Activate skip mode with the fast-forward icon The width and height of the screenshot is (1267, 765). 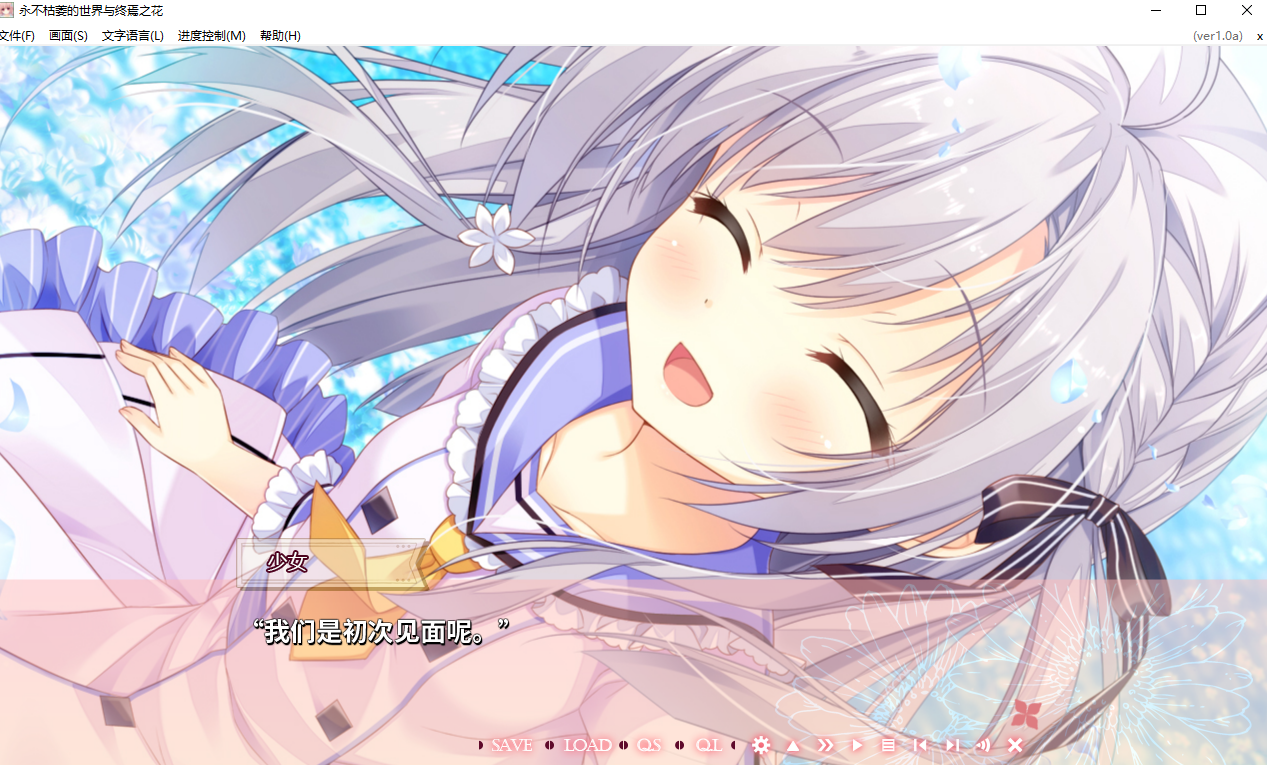pyautogui.click(x=825, y=744)
